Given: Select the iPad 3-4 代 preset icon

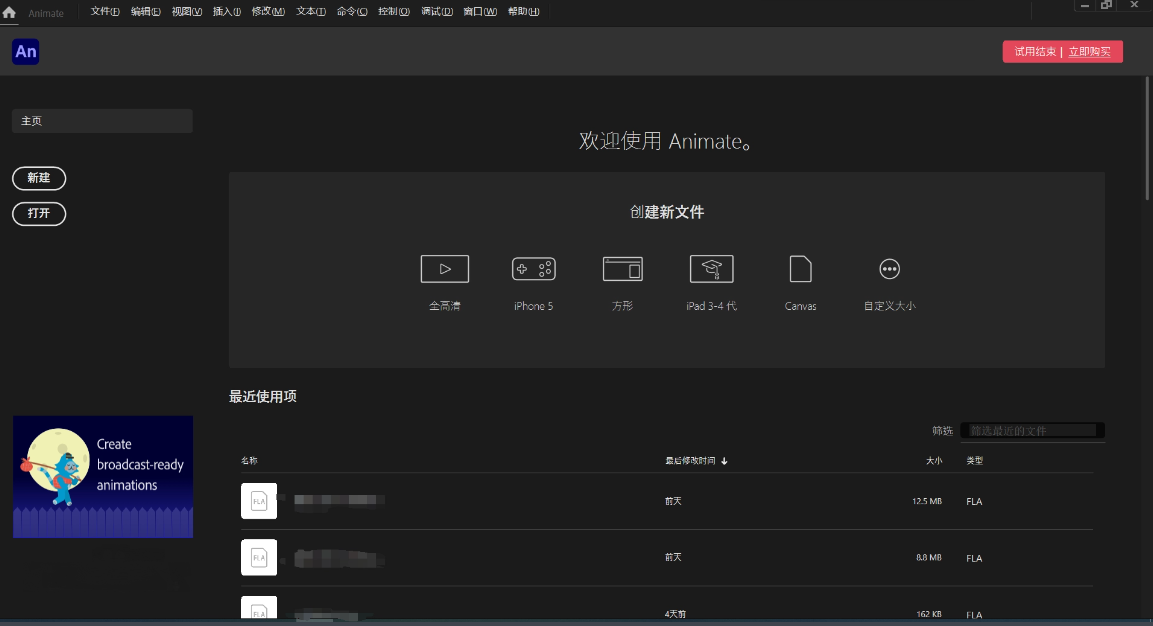Looking at the screenshot, I should (711, 268).
